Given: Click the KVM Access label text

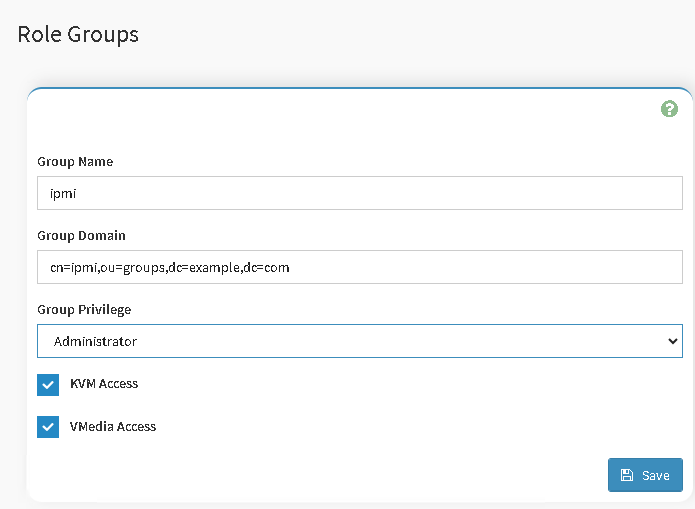Looking at the screenshot, I should tap(104, 384).
